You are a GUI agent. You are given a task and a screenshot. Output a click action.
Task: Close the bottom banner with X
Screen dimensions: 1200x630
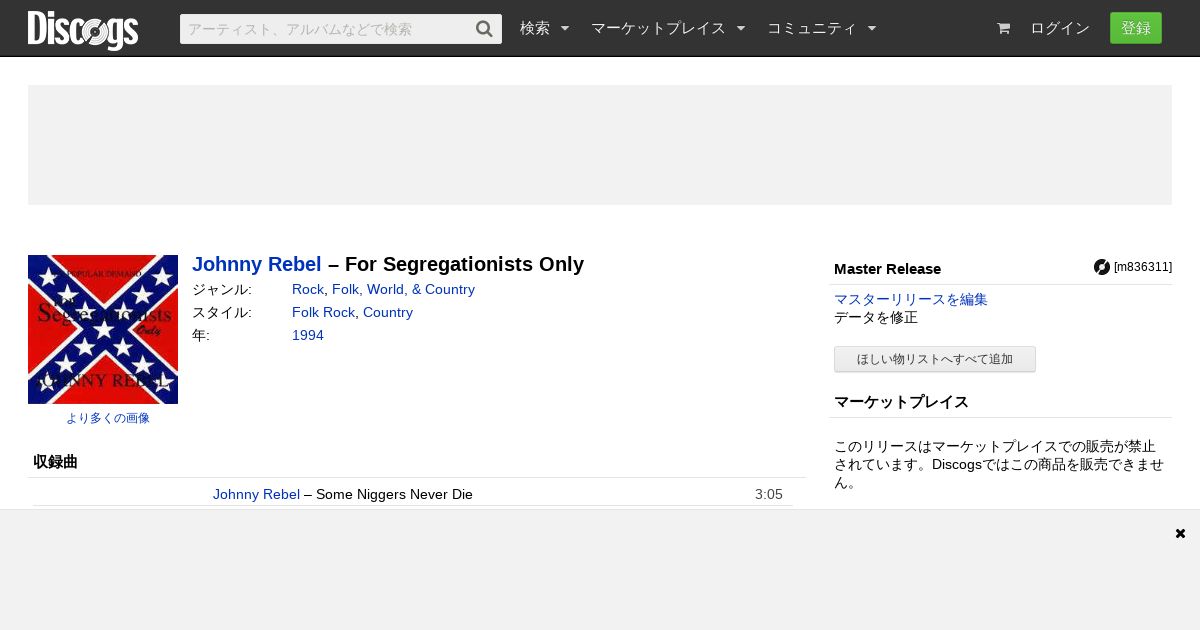(1180, 533)
